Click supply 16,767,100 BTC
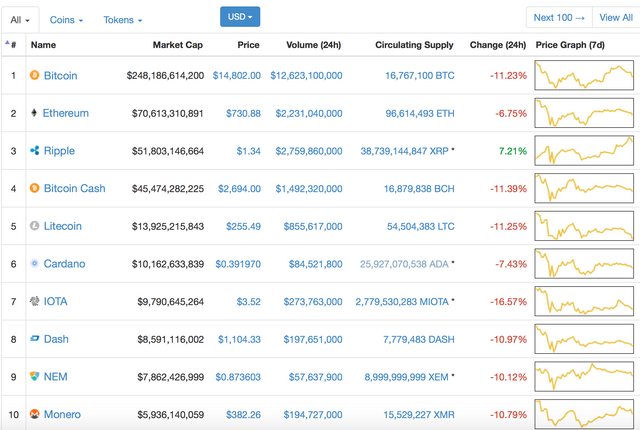 pyautogui.click(x=420, y=75)
